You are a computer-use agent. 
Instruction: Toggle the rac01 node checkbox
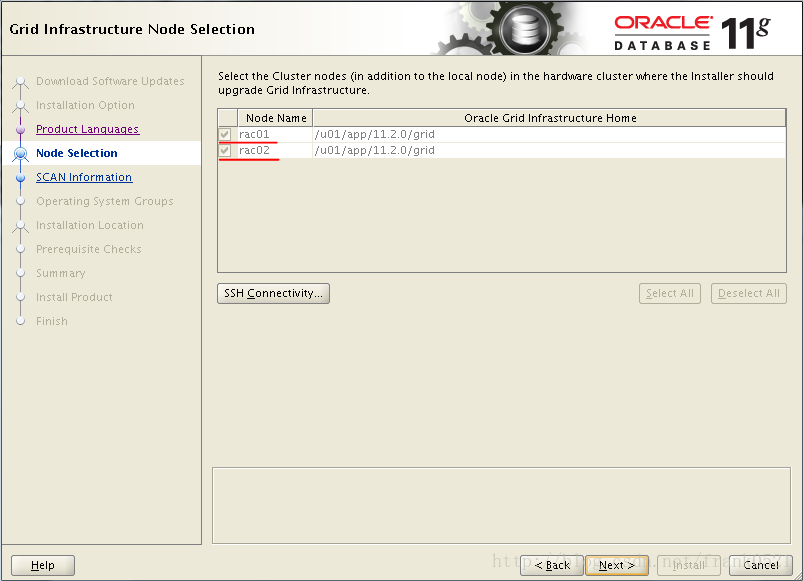[x=225, y=134]
